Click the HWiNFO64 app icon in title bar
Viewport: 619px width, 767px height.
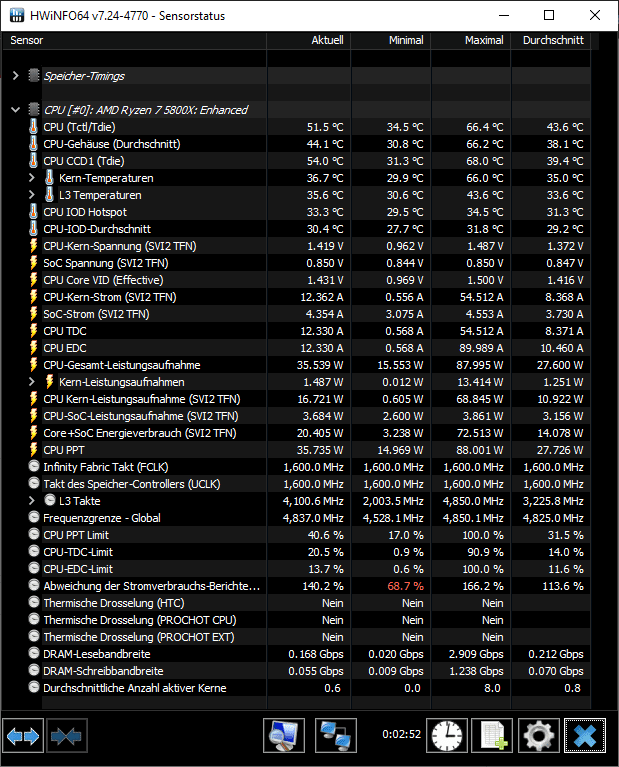(17, 15)
